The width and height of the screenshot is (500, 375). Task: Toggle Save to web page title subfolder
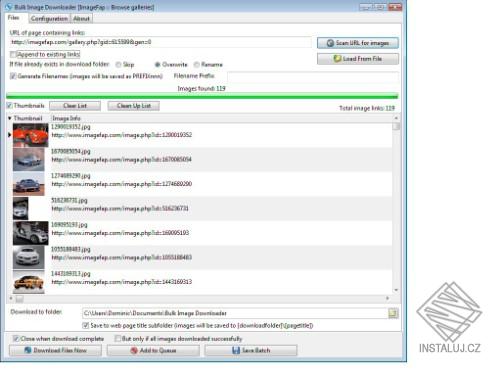(x=86, y=325)
